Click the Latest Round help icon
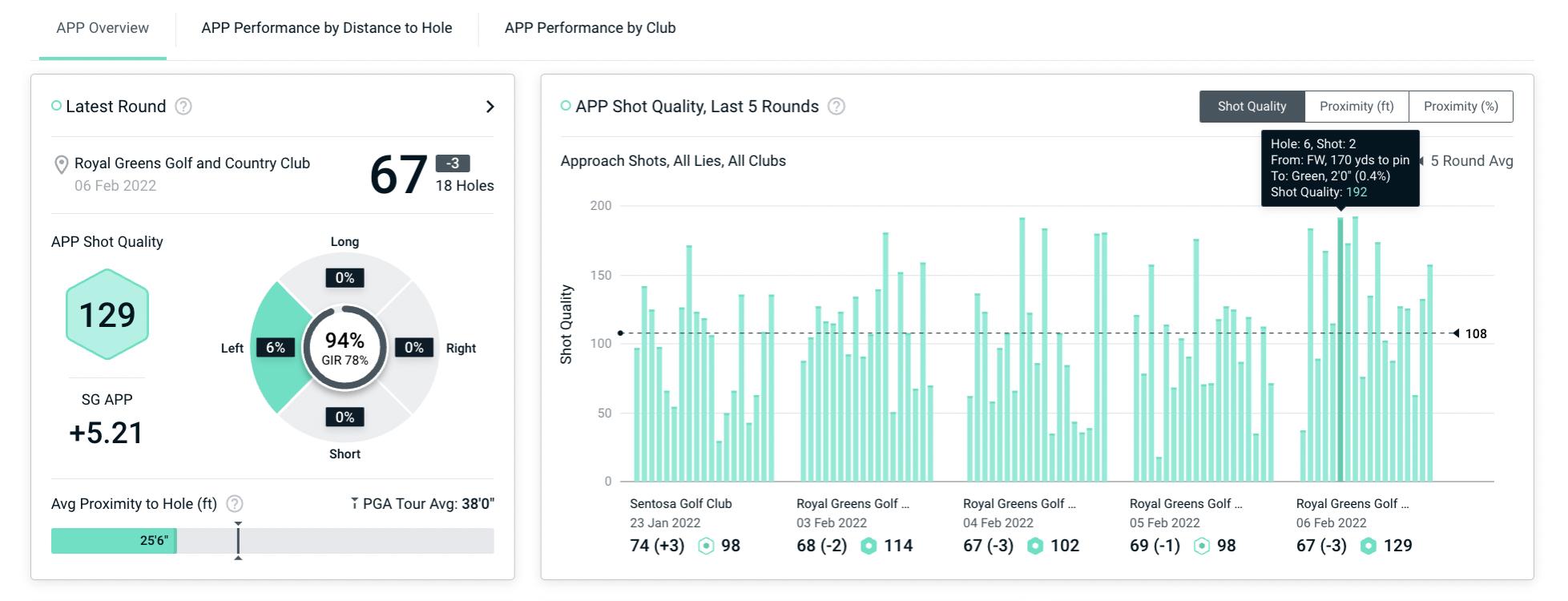 pos(183,107)
